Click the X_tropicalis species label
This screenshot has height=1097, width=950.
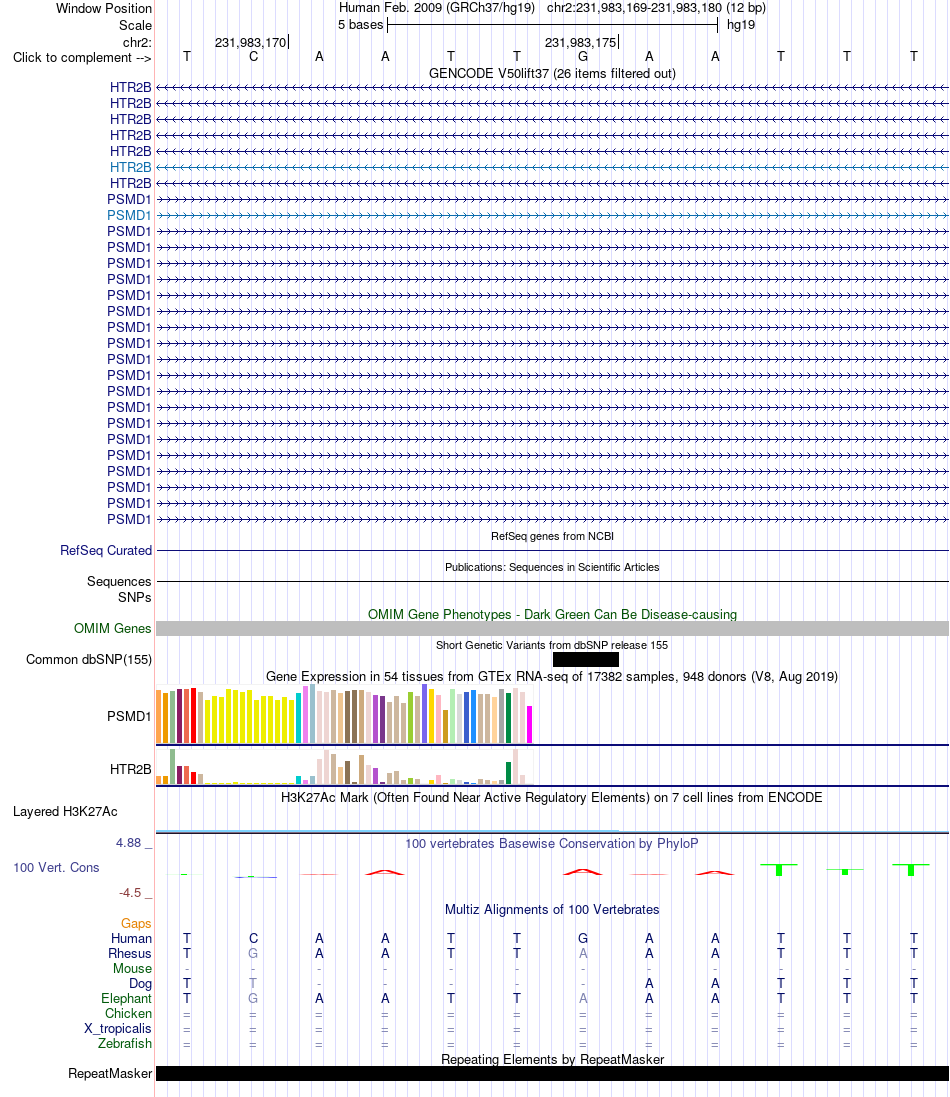tap(118, 1028)
